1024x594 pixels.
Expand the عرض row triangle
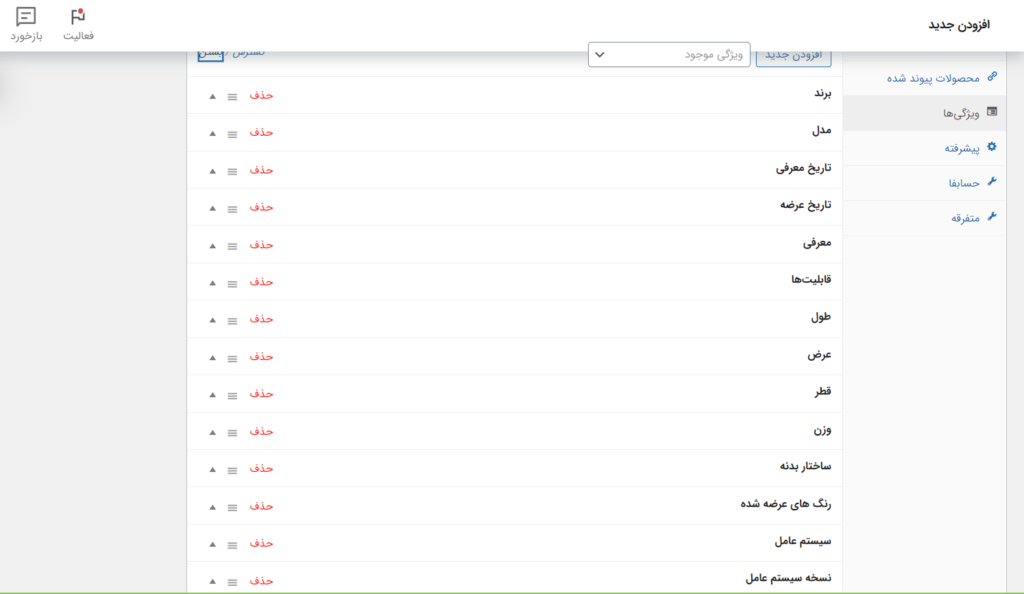[212, 358]
